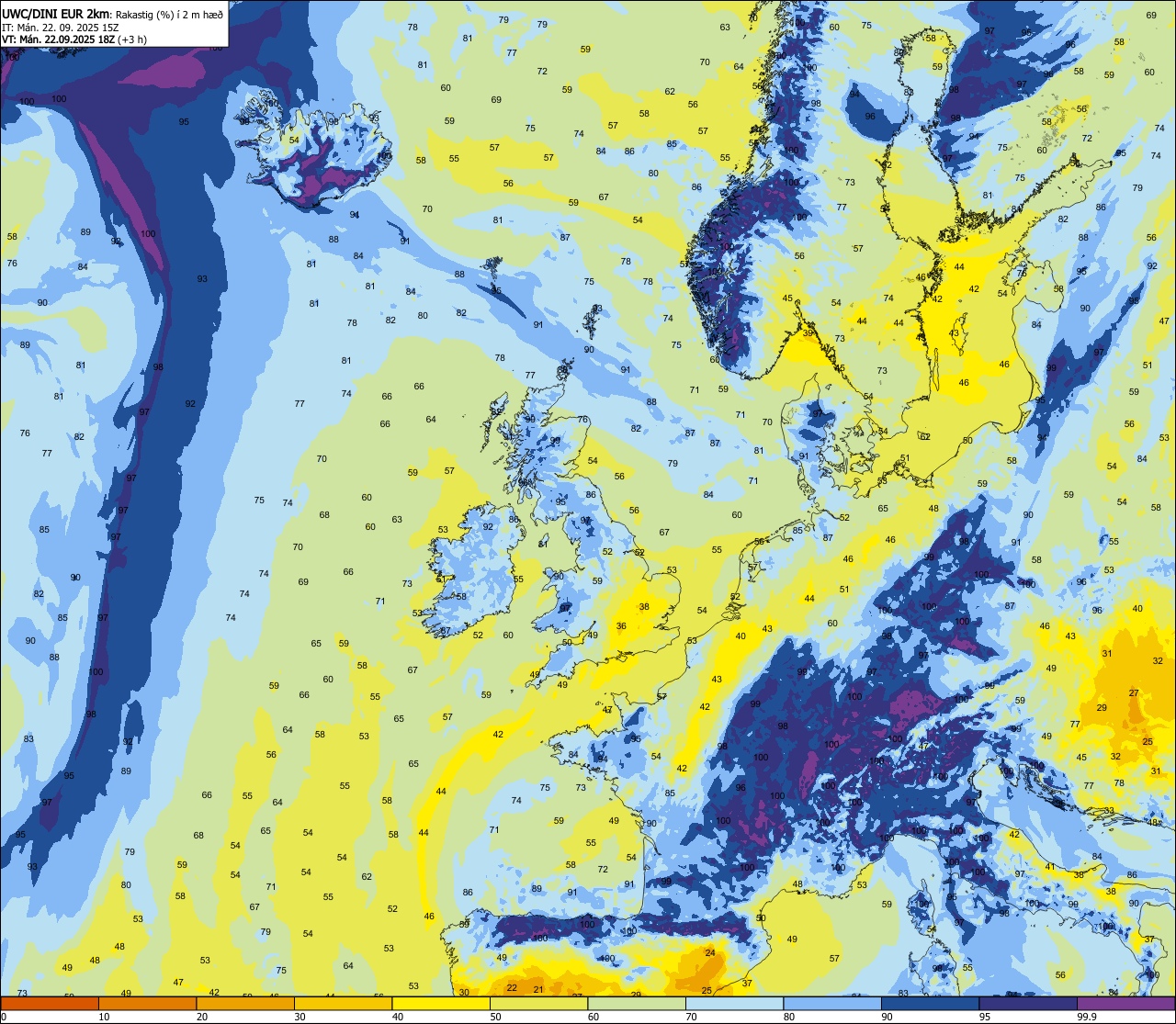Click the humidity value '24' in eastern Spain
1176x1024 pixels.
pos(709,952)
